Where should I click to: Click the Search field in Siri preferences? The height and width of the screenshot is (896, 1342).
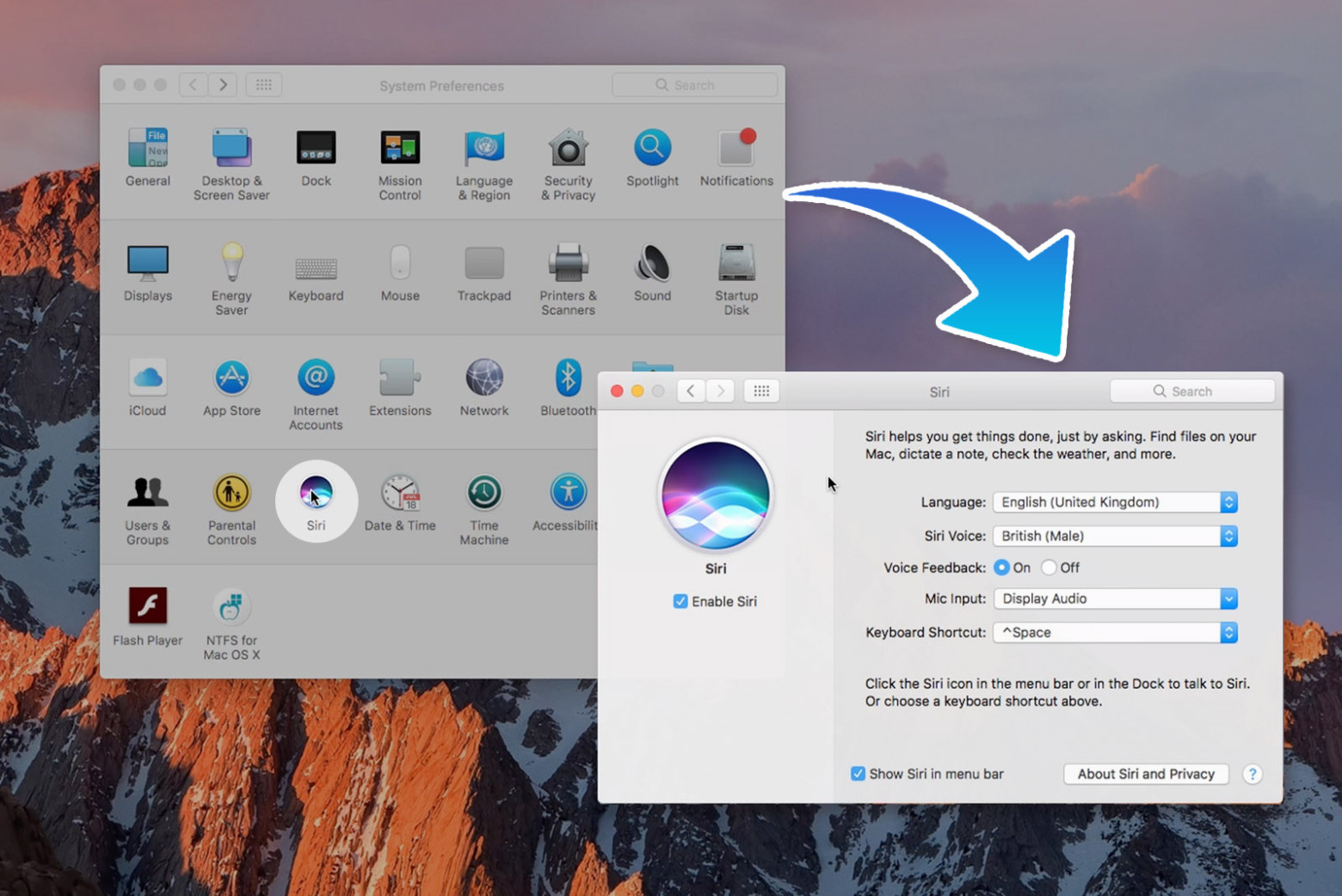1193,390
